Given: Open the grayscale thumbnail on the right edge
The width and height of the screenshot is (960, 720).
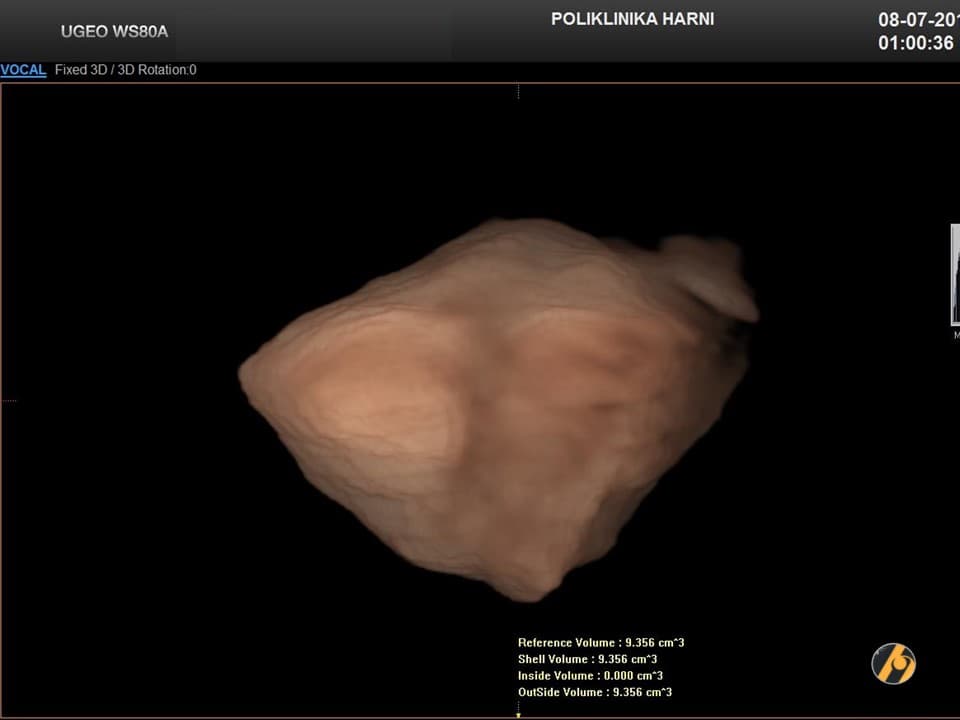Looking at the screenshot, I should click(x=954, y=275).
